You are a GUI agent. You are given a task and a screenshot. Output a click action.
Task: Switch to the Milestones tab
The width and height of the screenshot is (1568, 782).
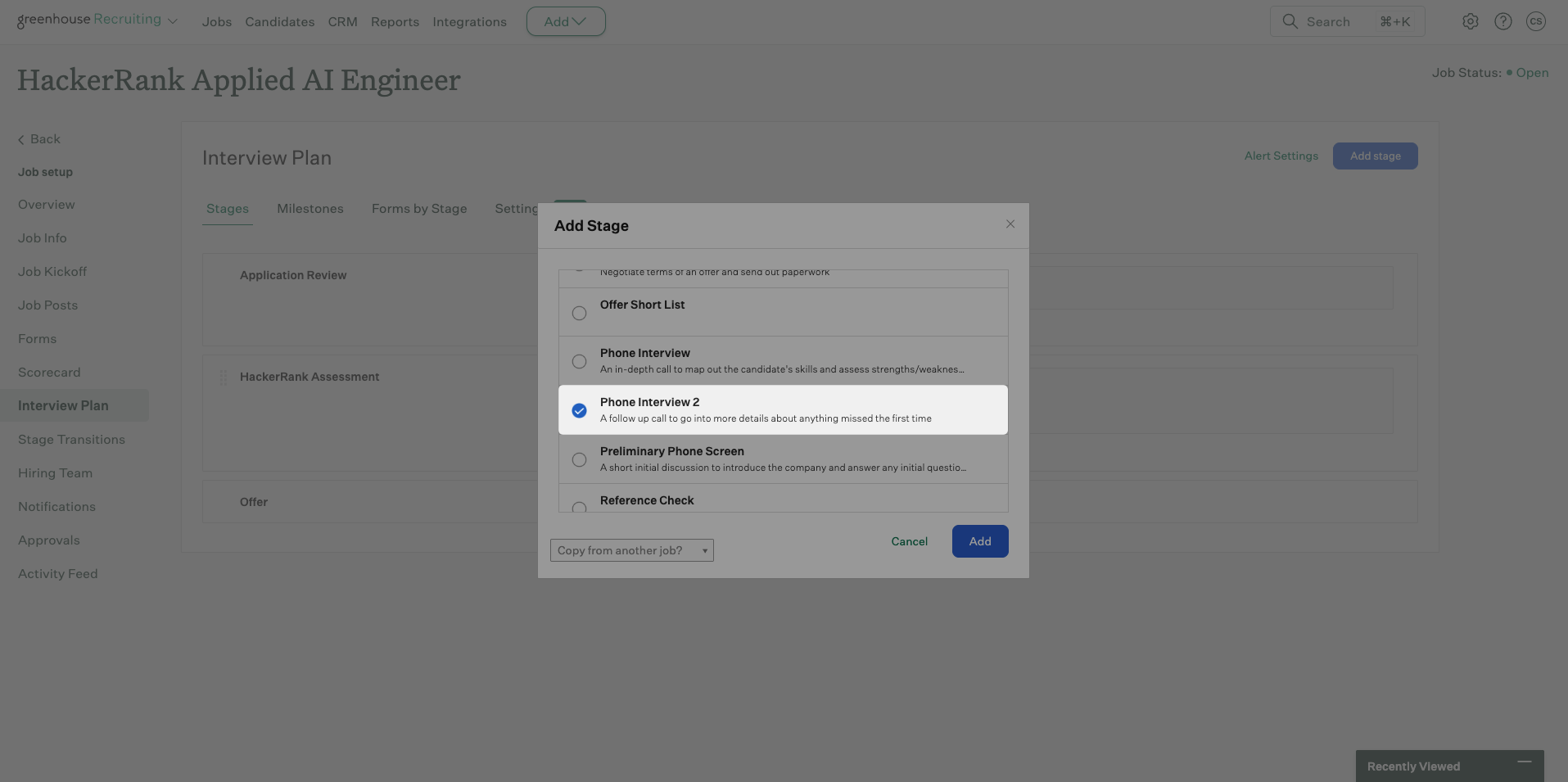(x=310, y=209)
